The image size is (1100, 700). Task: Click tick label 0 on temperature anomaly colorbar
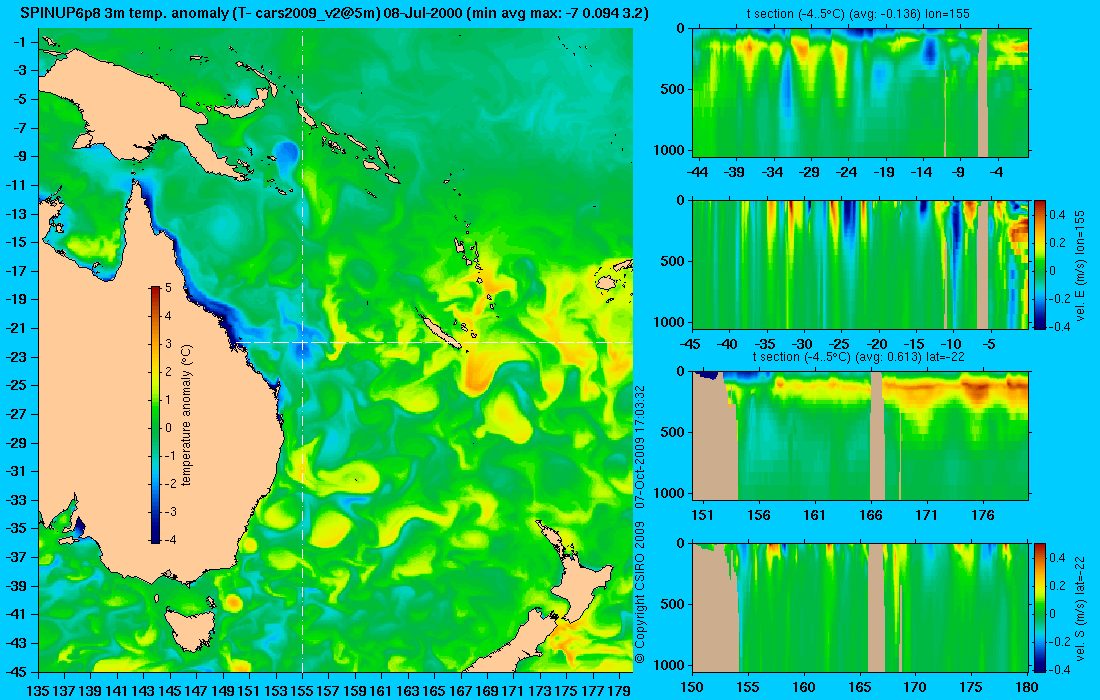coord(168,427)
